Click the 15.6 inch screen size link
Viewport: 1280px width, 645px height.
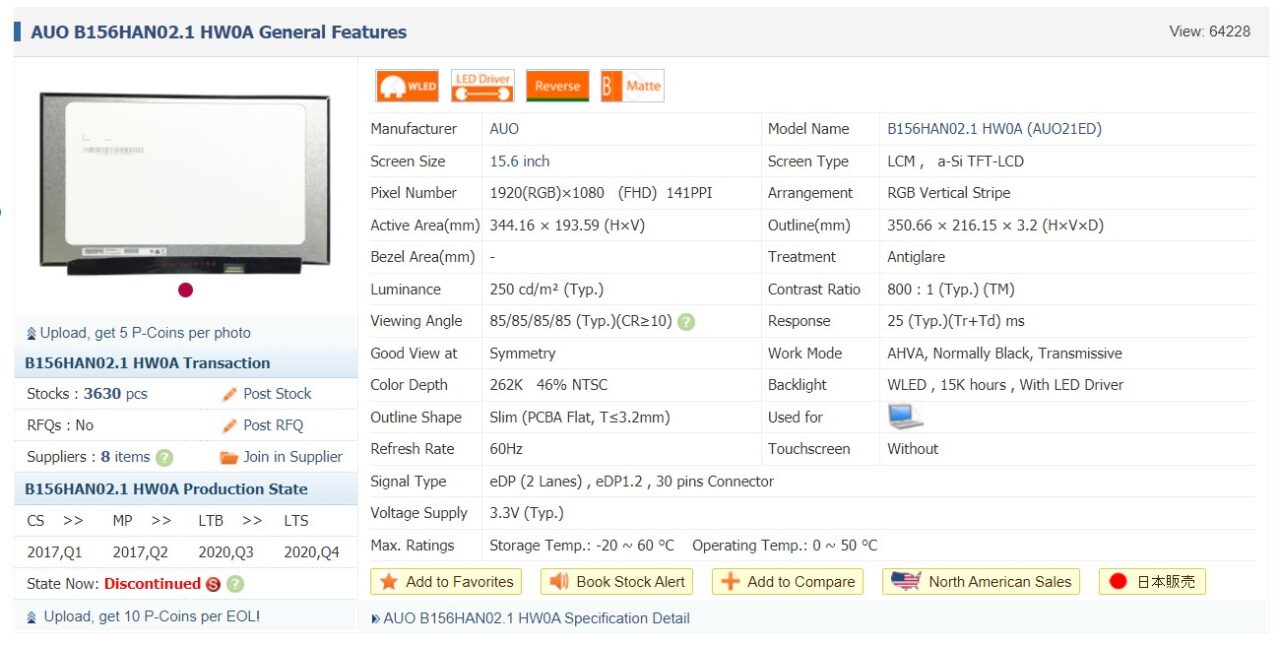point(519,161)
